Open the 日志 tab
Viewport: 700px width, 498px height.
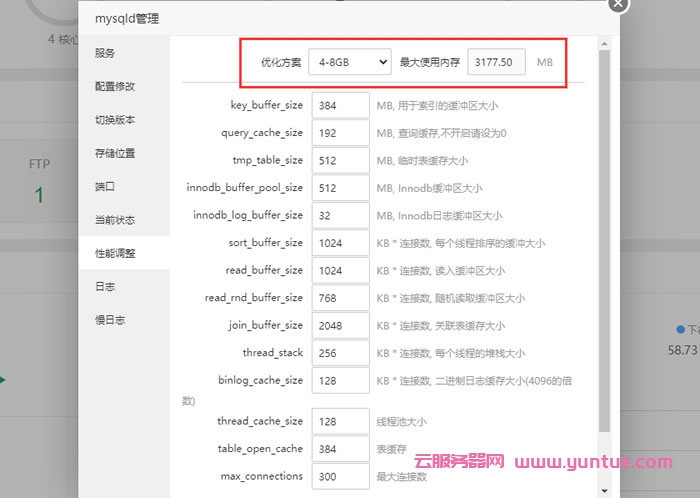[x=105, y=286]
